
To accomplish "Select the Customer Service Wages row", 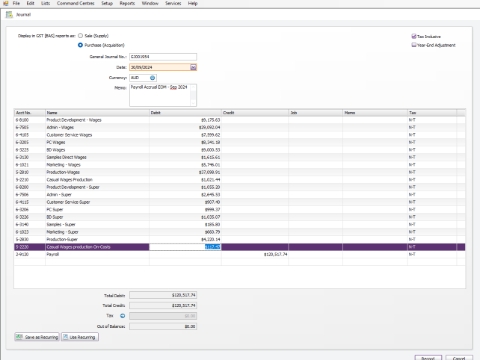I will tap(240, 135).
